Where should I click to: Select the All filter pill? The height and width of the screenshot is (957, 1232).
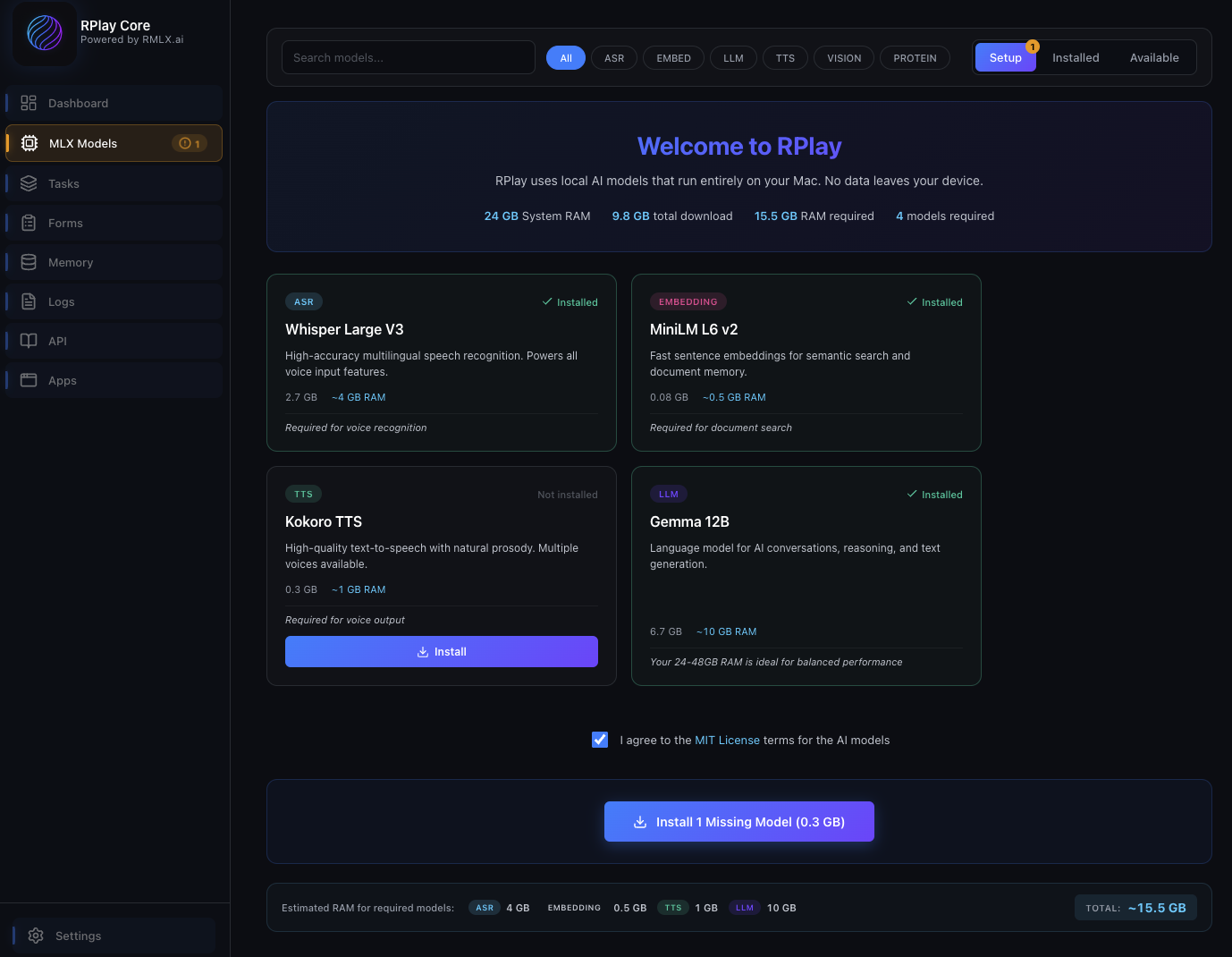coord(566,58)
